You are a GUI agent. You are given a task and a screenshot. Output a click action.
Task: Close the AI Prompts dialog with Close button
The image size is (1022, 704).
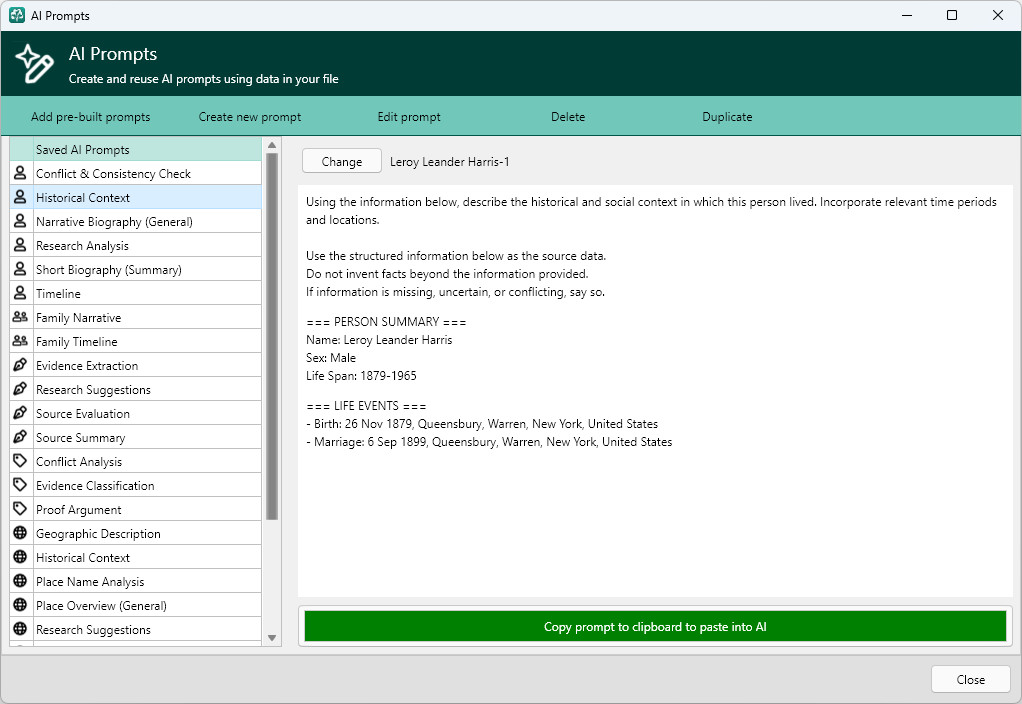point(971,679)
